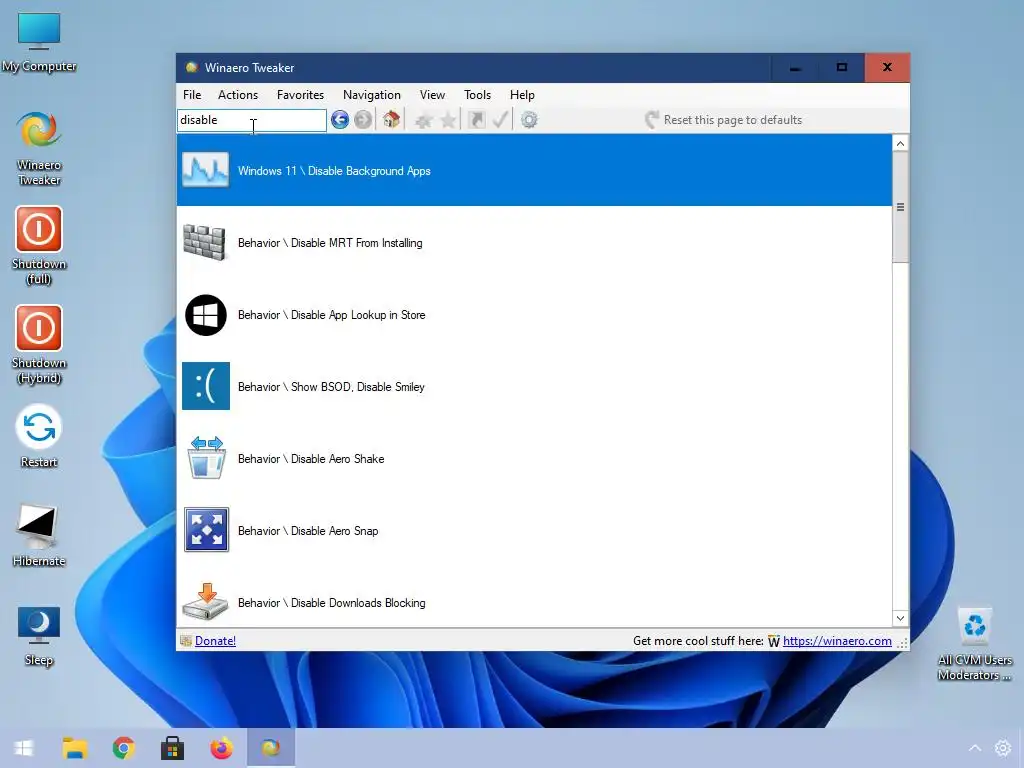Viewport: 1024px width, 768px height.
Task: Click the Forward navigation arrow in toolbar
Action: click(363, 120)
